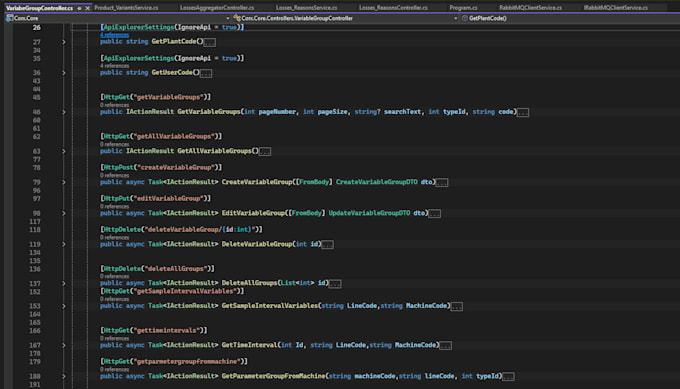Click the HttpGet("gettimeintervals") attribute
Screen dimensions: 680x389
pyautogui.click(x=154, y=330)
